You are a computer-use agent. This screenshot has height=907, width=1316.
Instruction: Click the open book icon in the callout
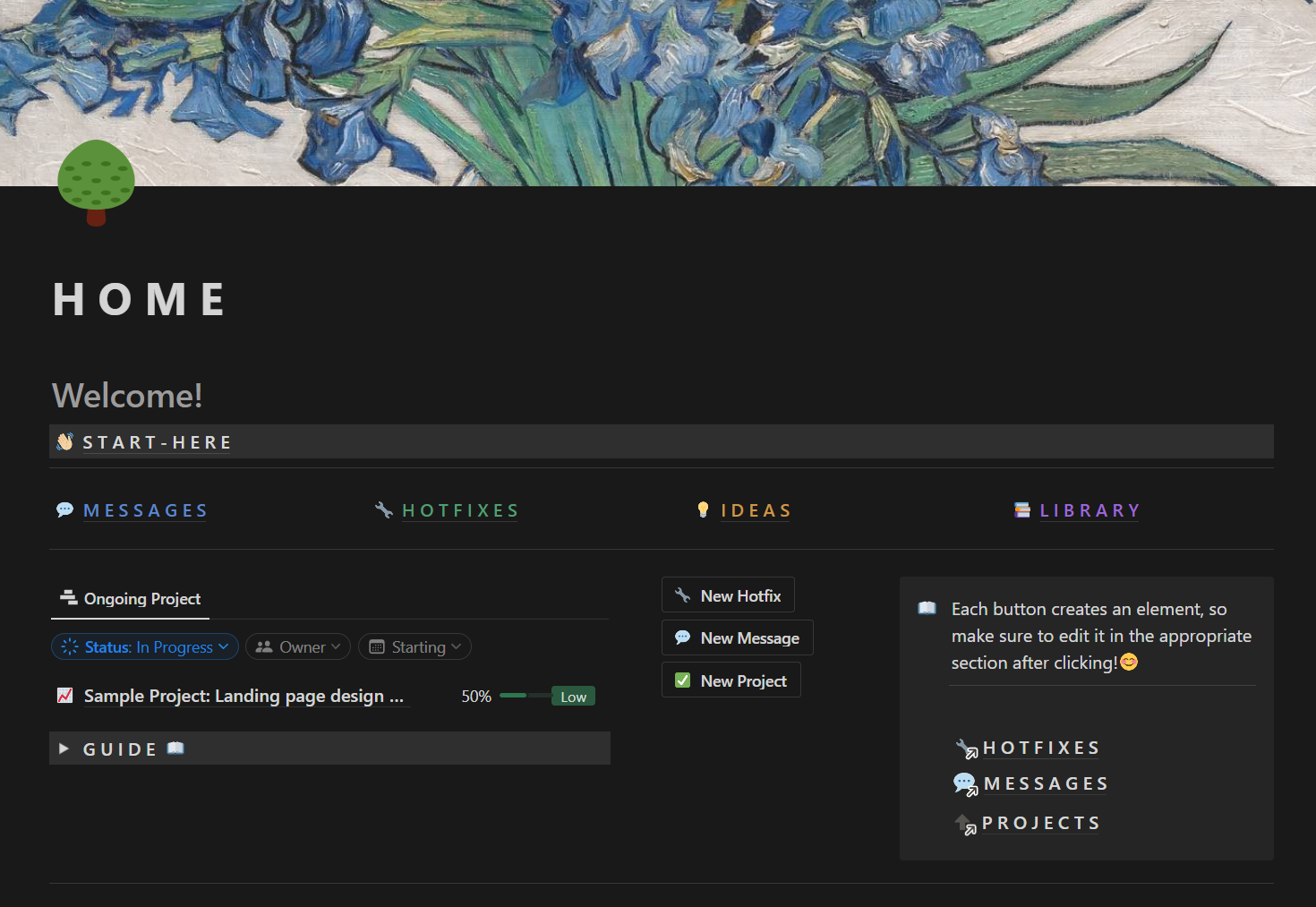coord(927,608)
